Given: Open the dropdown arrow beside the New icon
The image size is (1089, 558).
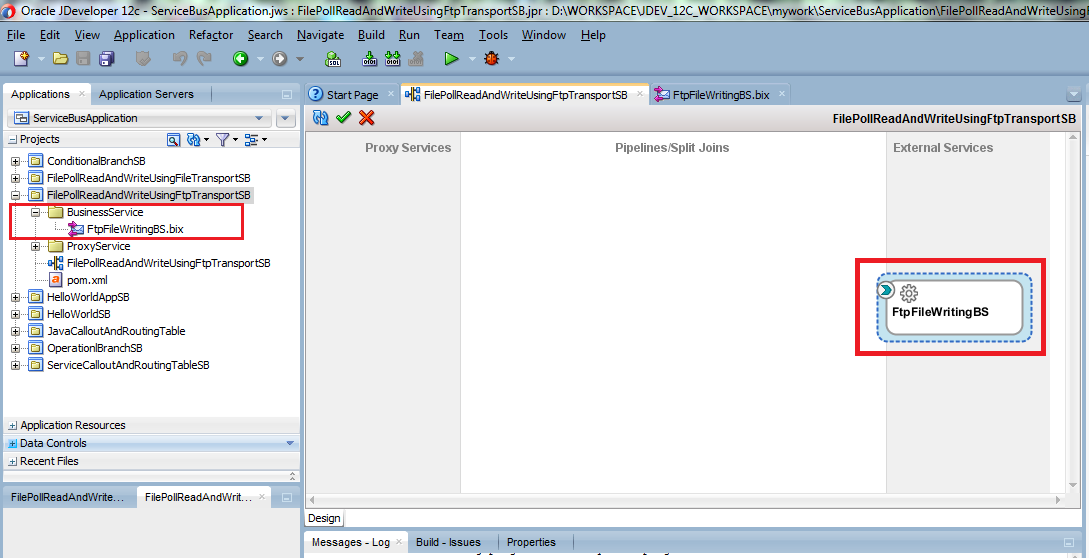Looking at the screenshot, I should click(x=41, y=59).
